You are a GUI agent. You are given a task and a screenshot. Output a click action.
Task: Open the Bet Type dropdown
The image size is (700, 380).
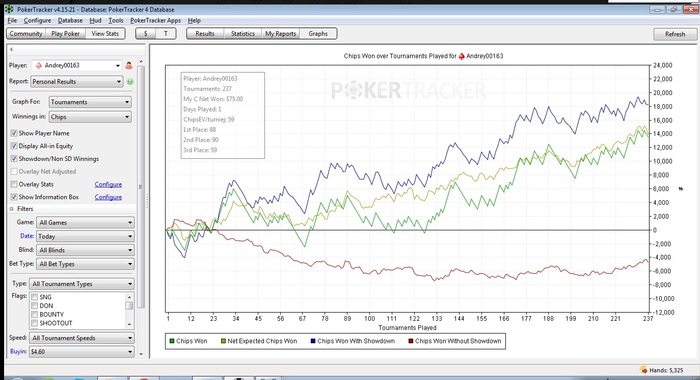[x=85, y=264]
